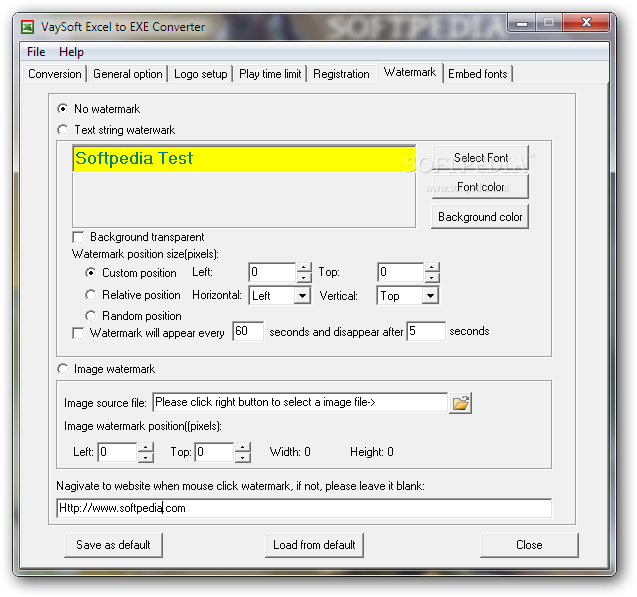
Task: Decrease custom position Top value
Action: [432, 277]
